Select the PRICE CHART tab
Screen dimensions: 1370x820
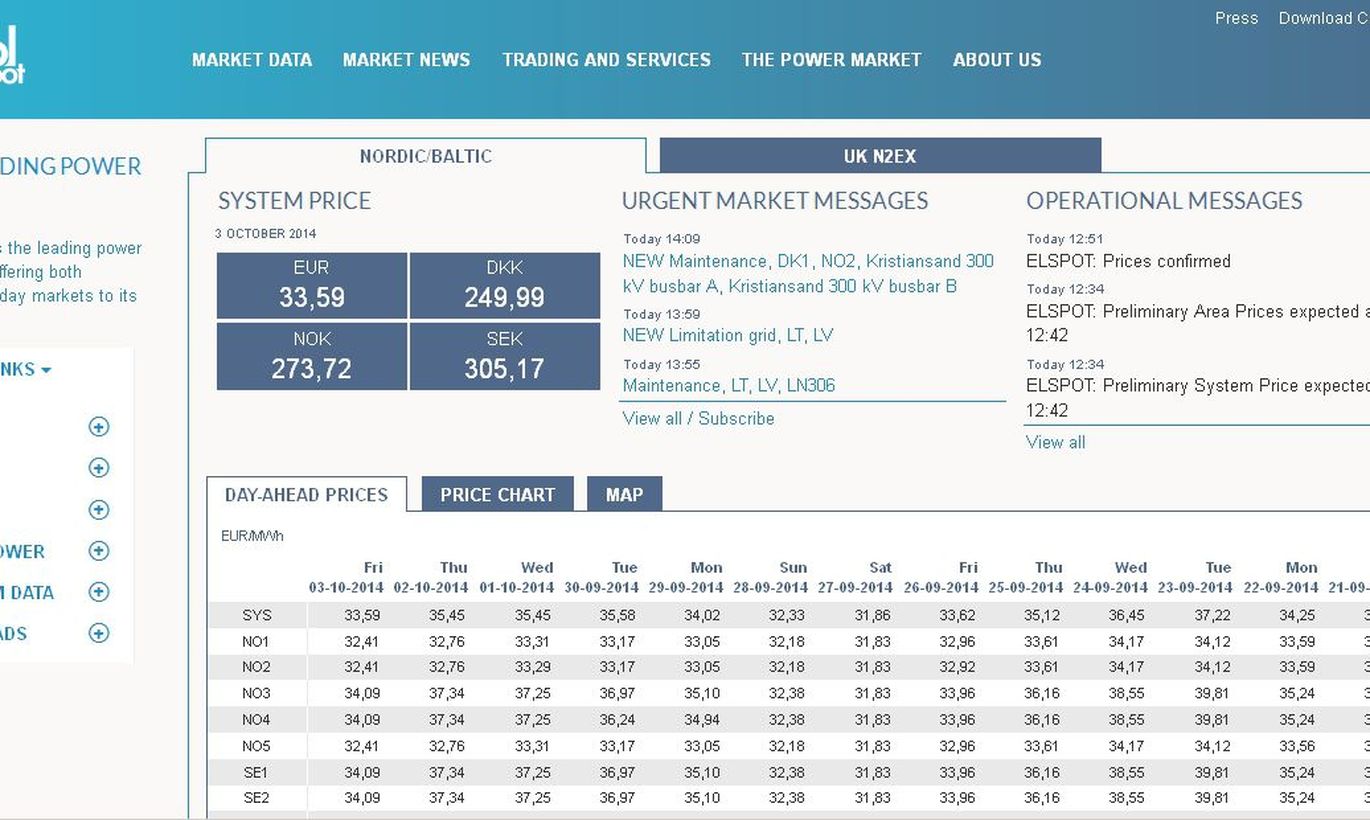click(x=497, y=494)
